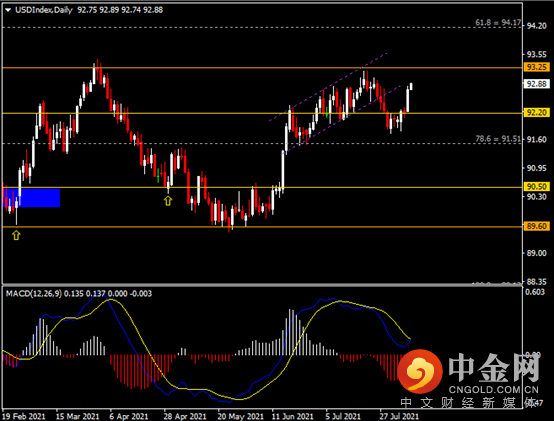The image size is (554, 421).
Task: Select the 89.60 orange price label
Action: click(536, 226)
